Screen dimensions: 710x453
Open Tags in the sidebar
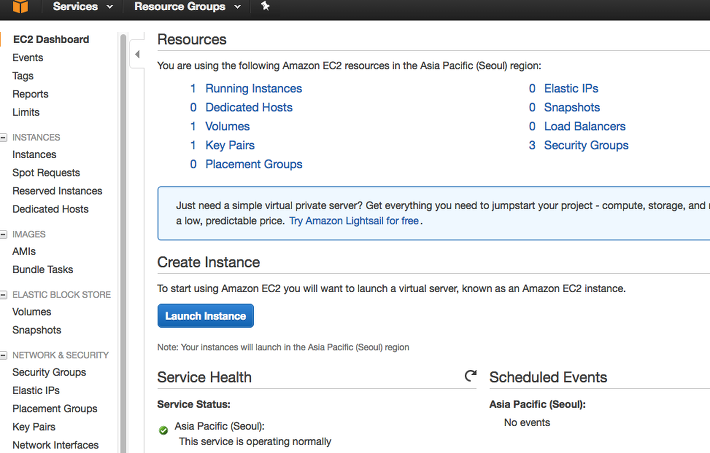(x=23, y=76)
